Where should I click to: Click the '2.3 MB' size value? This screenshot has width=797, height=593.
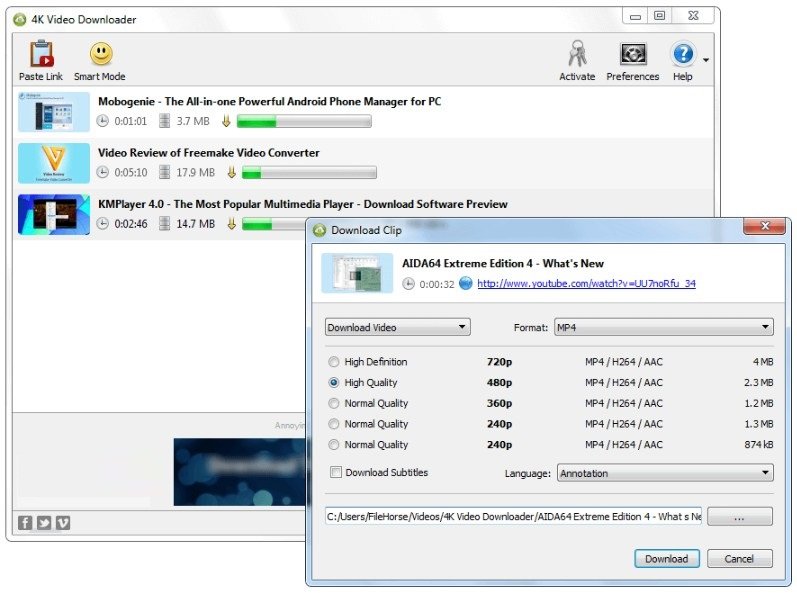(759, 382)
